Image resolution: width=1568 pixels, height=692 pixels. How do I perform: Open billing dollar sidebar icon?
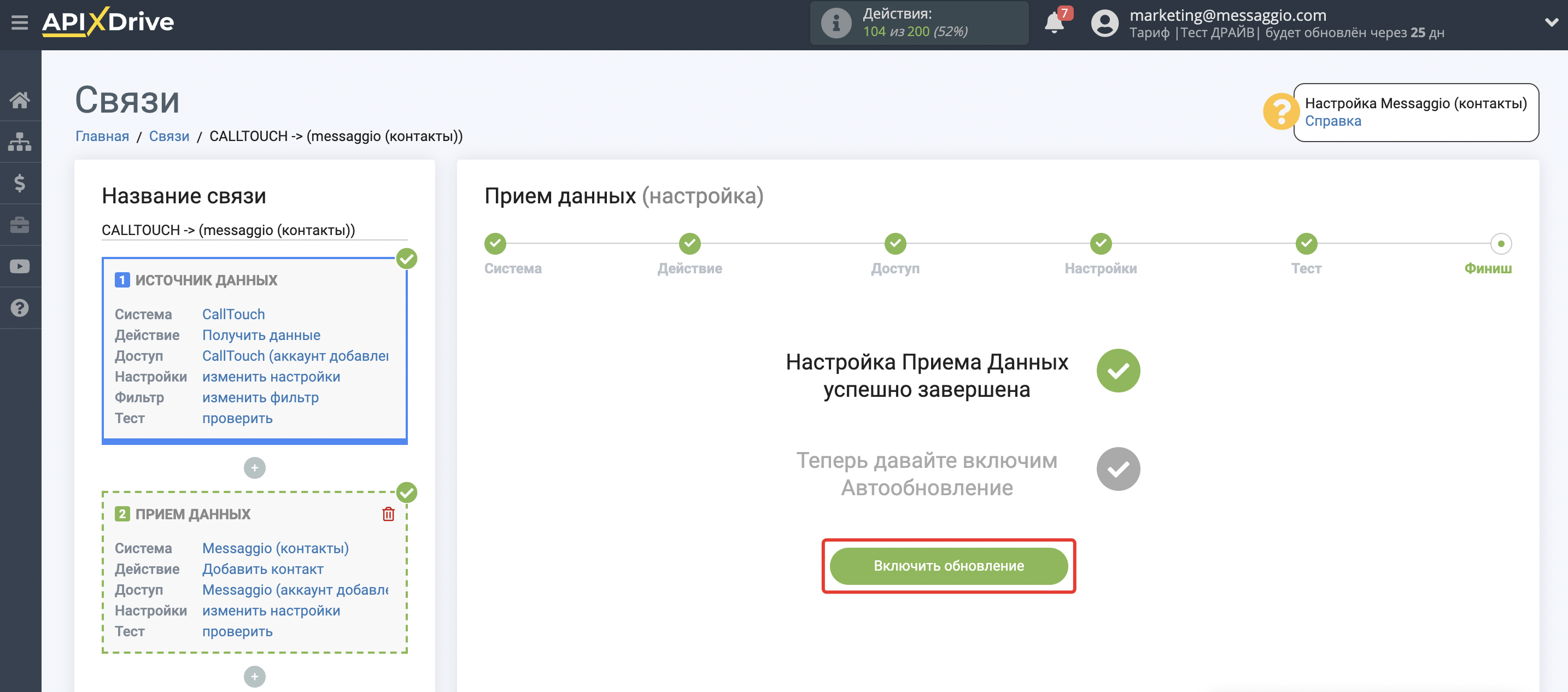pyautogui.click(x=20, y=183)
